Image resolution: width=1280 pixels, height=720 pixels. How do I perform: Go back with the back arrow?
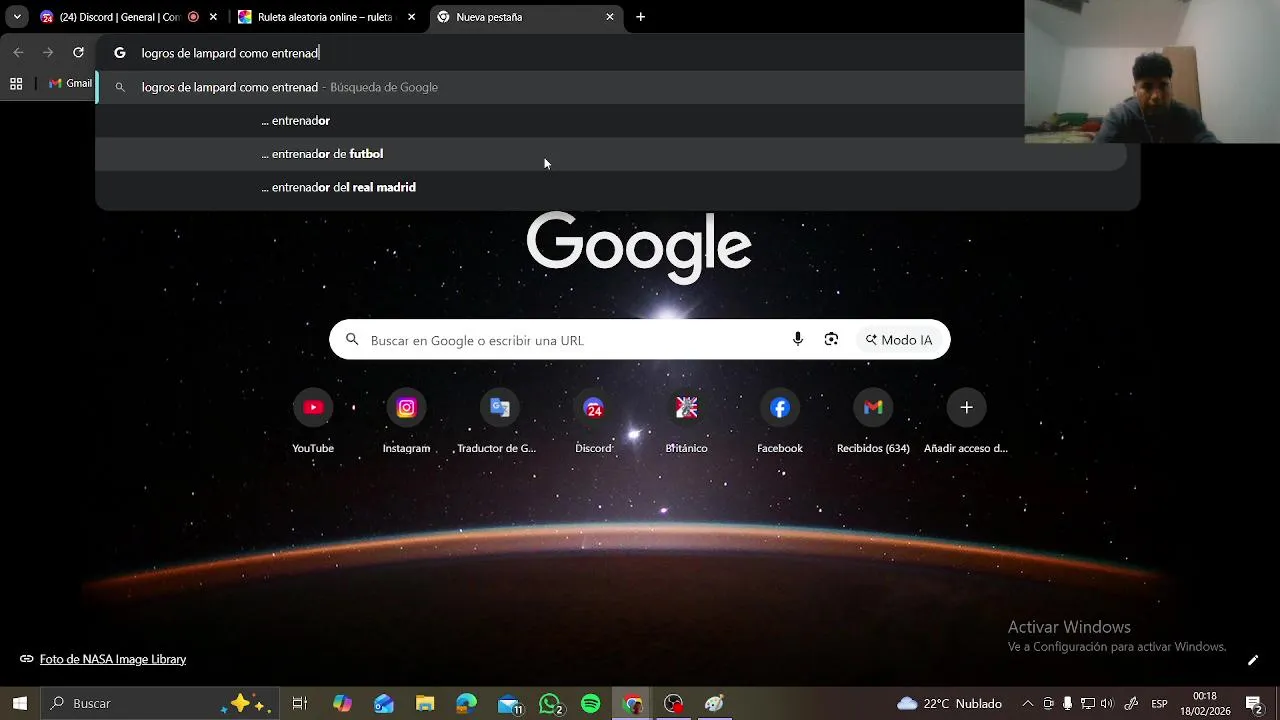pos(18,53)
